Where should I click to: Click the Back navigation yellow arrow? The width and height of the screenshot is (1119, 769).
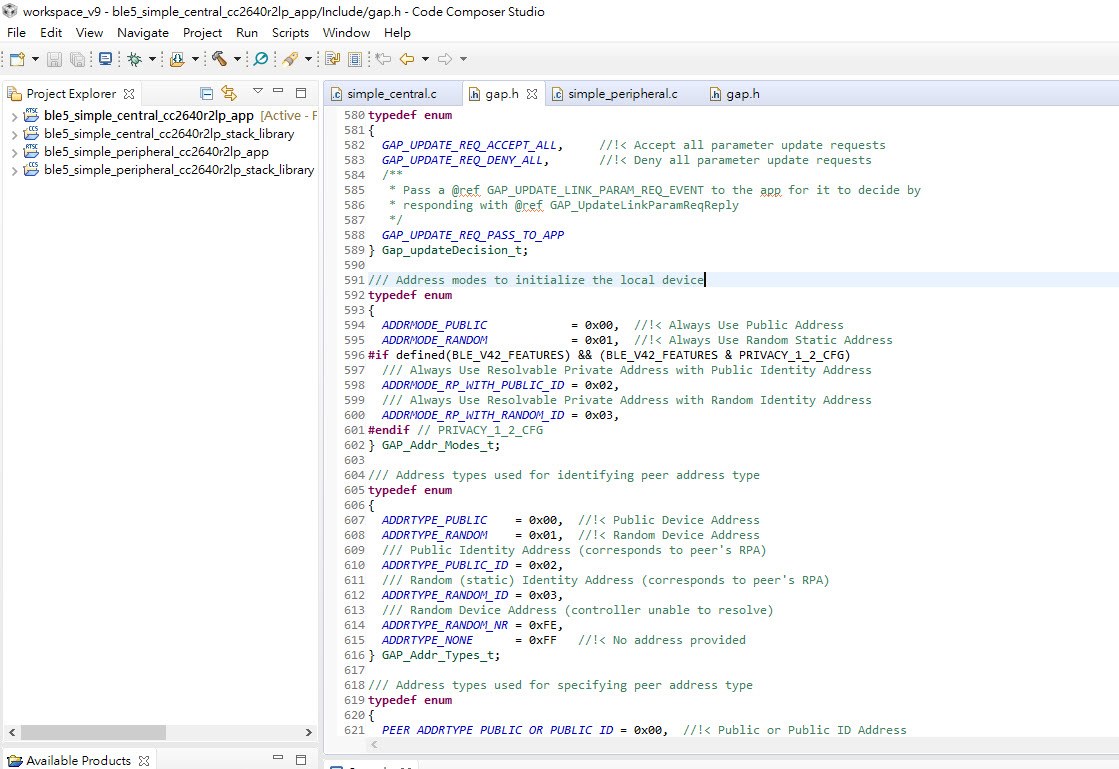point(406,59)
